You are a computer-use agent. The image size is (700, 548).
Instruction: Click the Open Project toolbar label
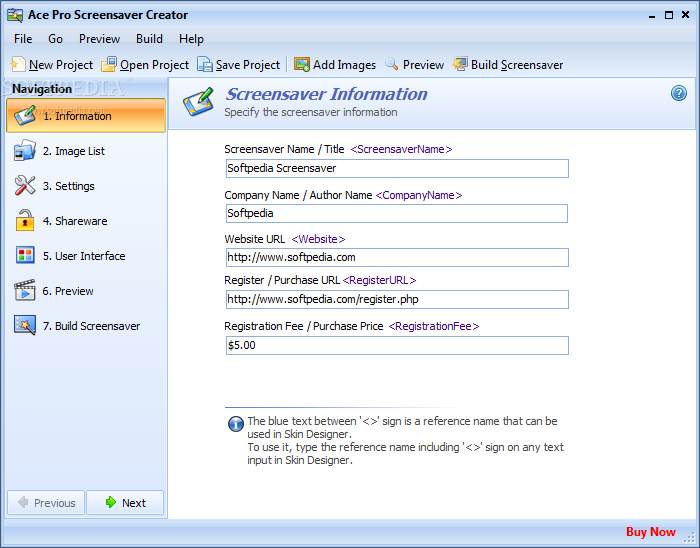coord(154,65)
